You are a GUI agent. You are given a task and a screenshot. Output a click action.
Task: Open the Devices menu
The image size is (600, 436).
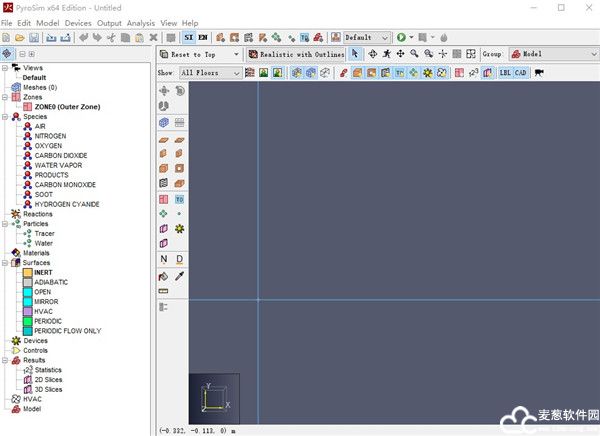[78, 22]
